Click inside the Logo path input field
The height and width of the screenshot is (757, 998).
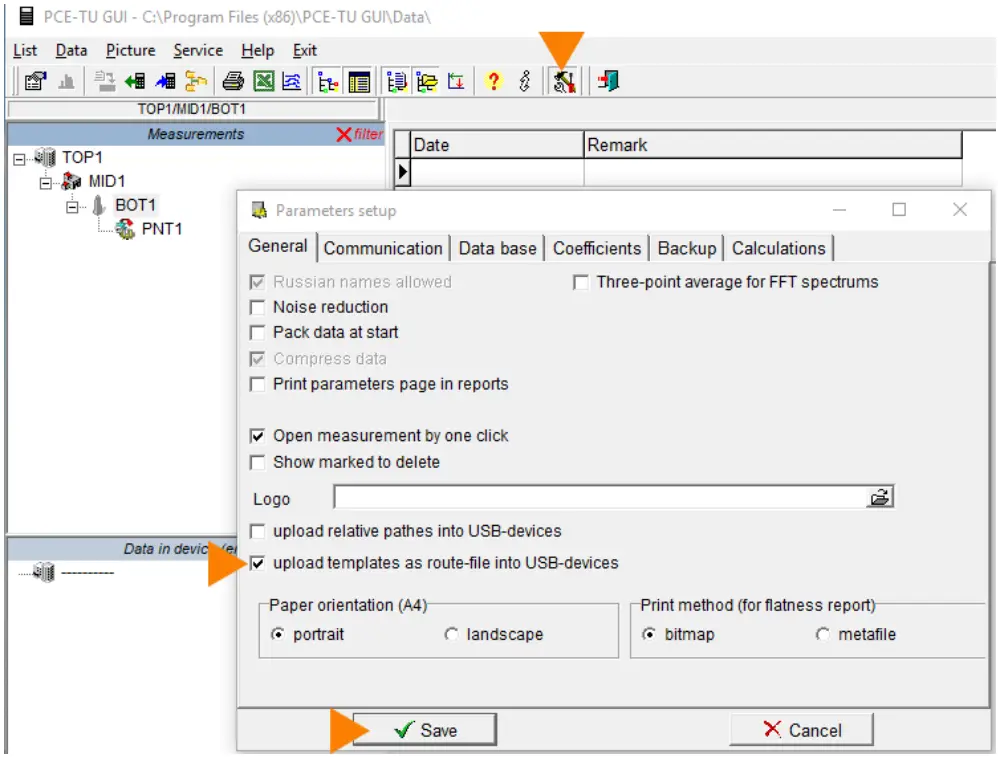[x=600, y=497]
